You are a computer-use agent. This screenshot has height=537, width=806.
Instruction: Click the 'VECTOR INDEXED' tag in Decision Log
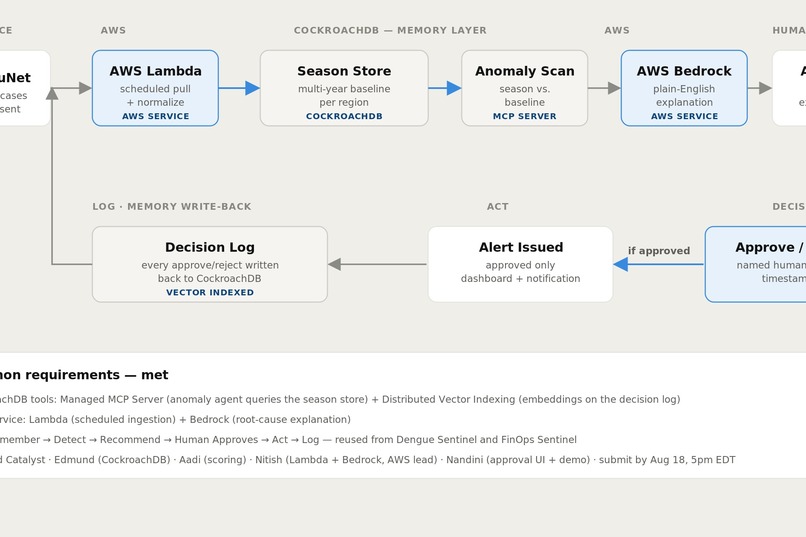pos(210,292)
